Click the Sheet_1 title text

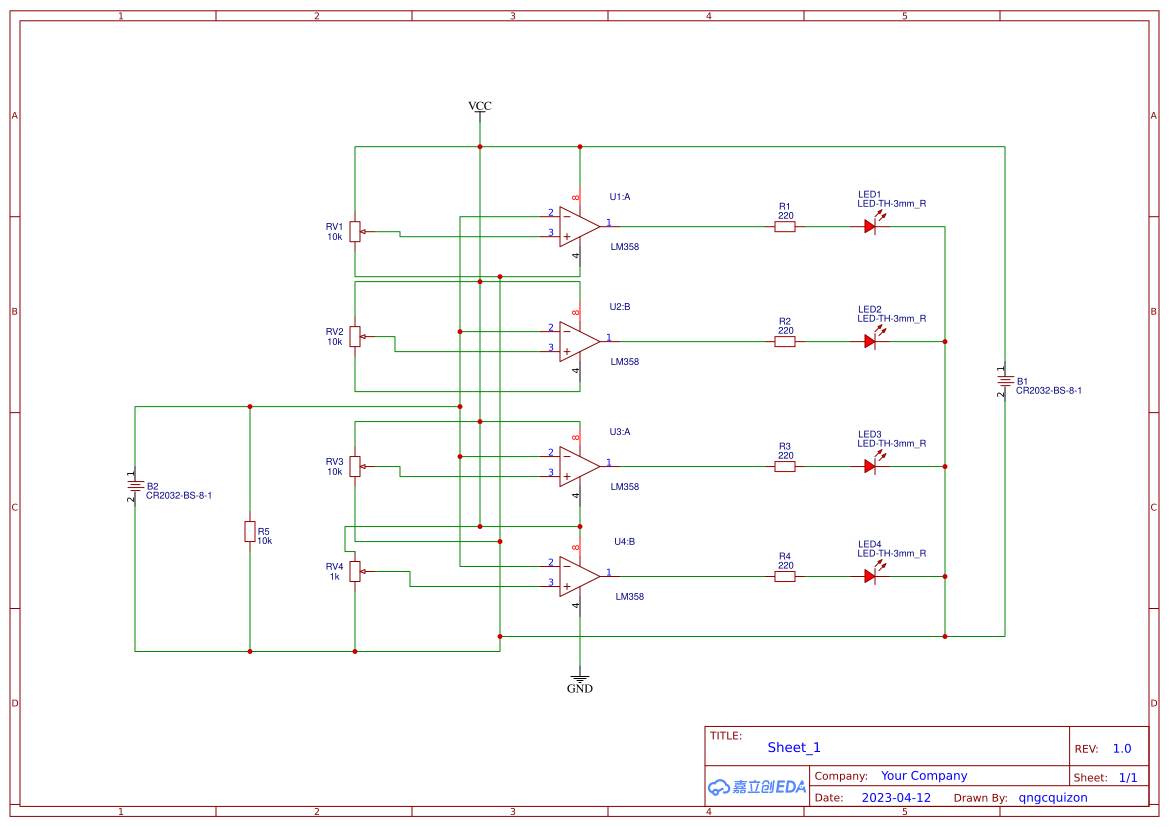coord(794,748)
